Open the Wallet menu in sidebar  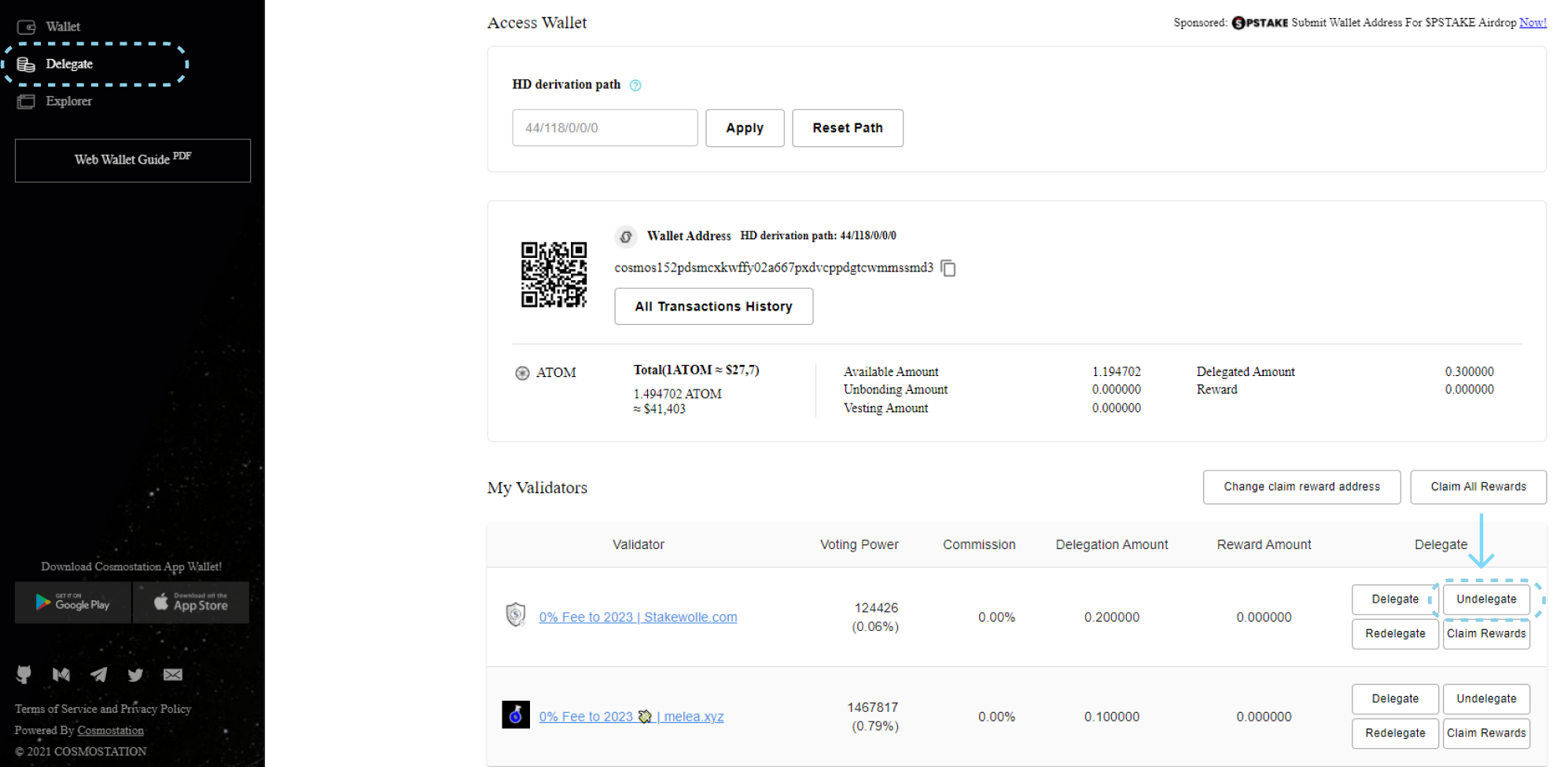[x=62, y=27]
